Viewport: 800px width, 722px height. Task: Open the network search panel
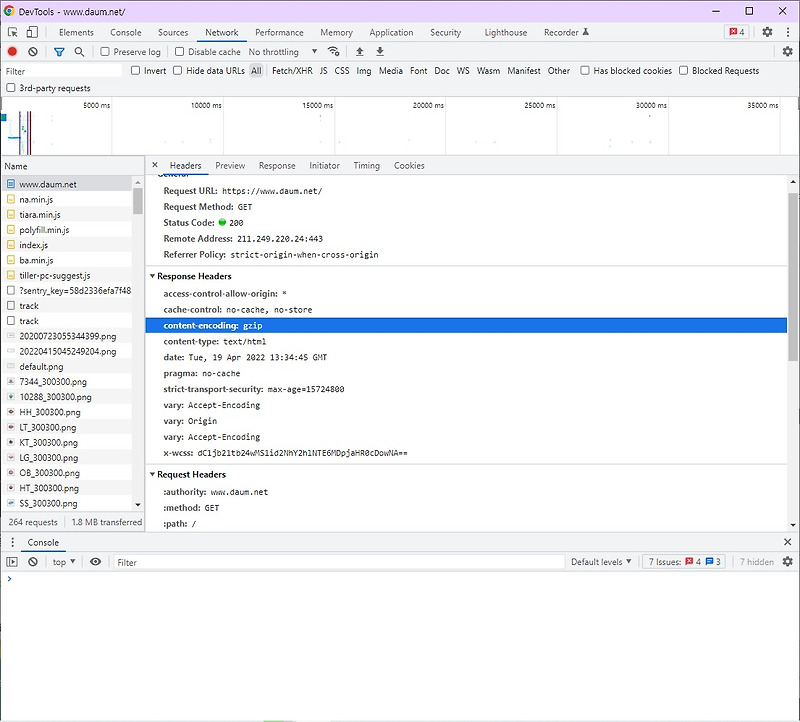79,51
